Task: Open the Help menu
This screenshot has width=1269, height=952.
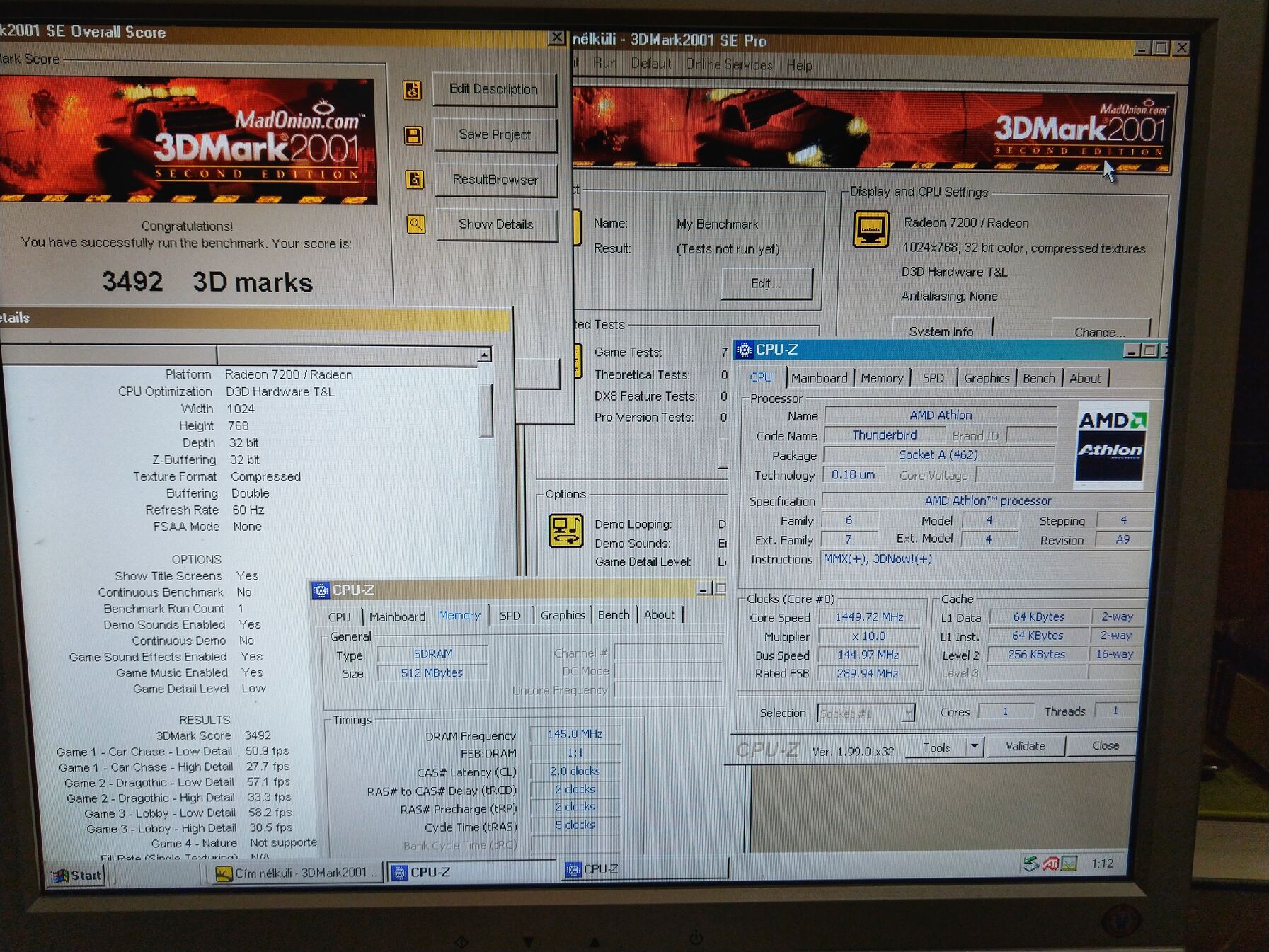Action: [x=800, y=65]
